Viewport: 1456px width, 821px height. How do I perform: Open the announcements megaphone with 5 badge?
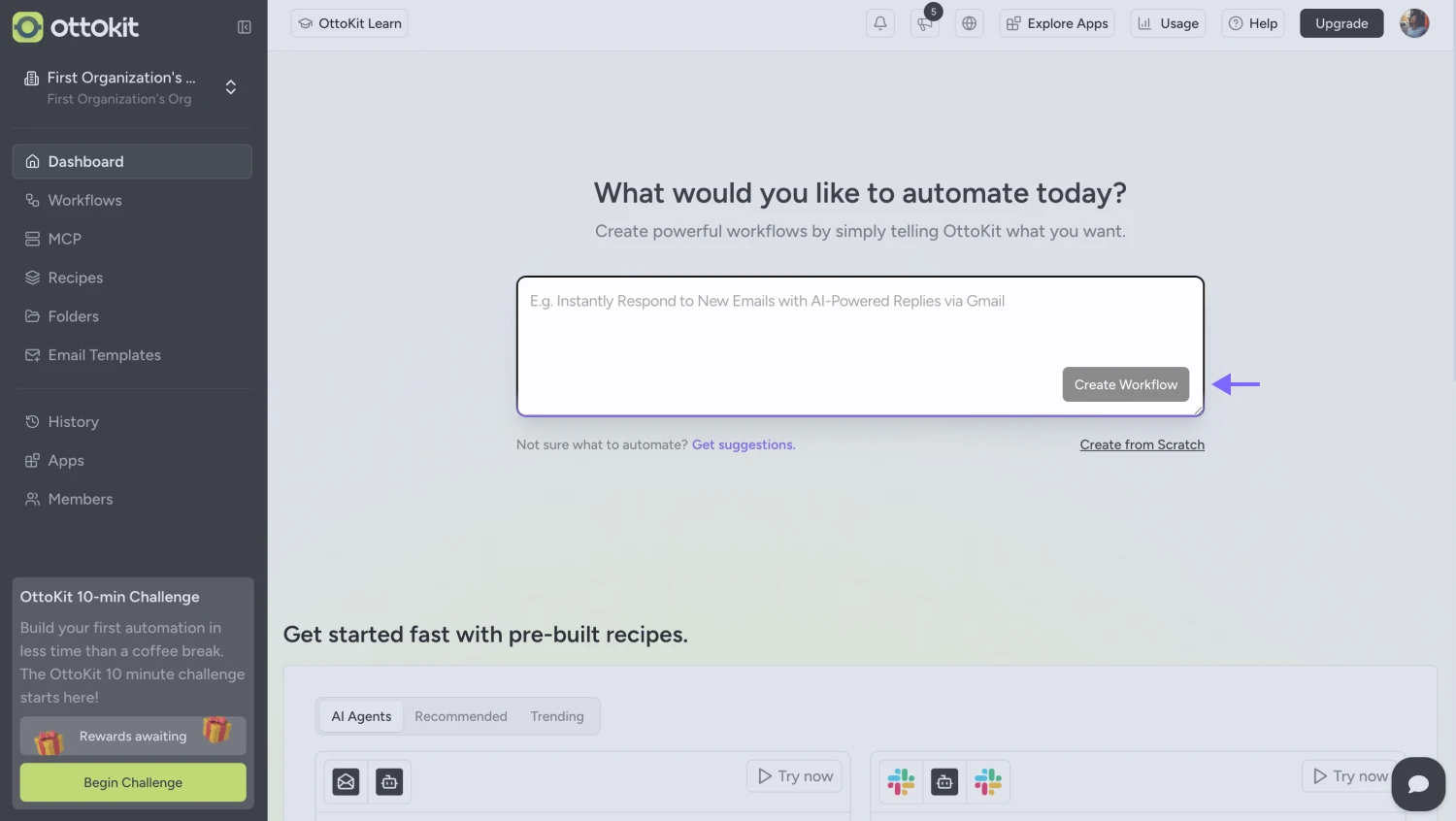click(924, 22)
